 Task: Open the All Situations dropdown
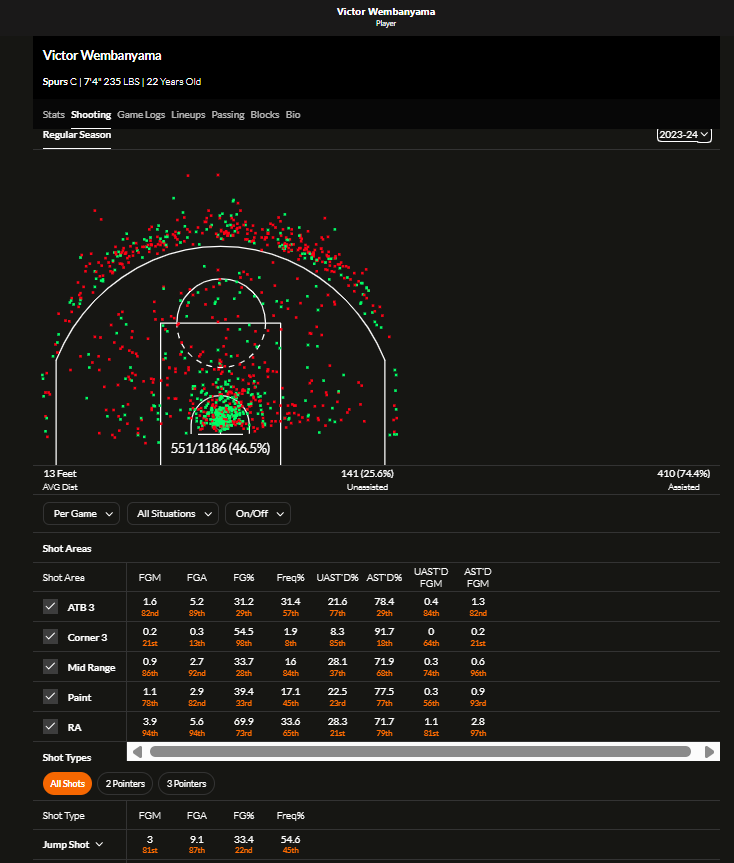pos(173,514)
